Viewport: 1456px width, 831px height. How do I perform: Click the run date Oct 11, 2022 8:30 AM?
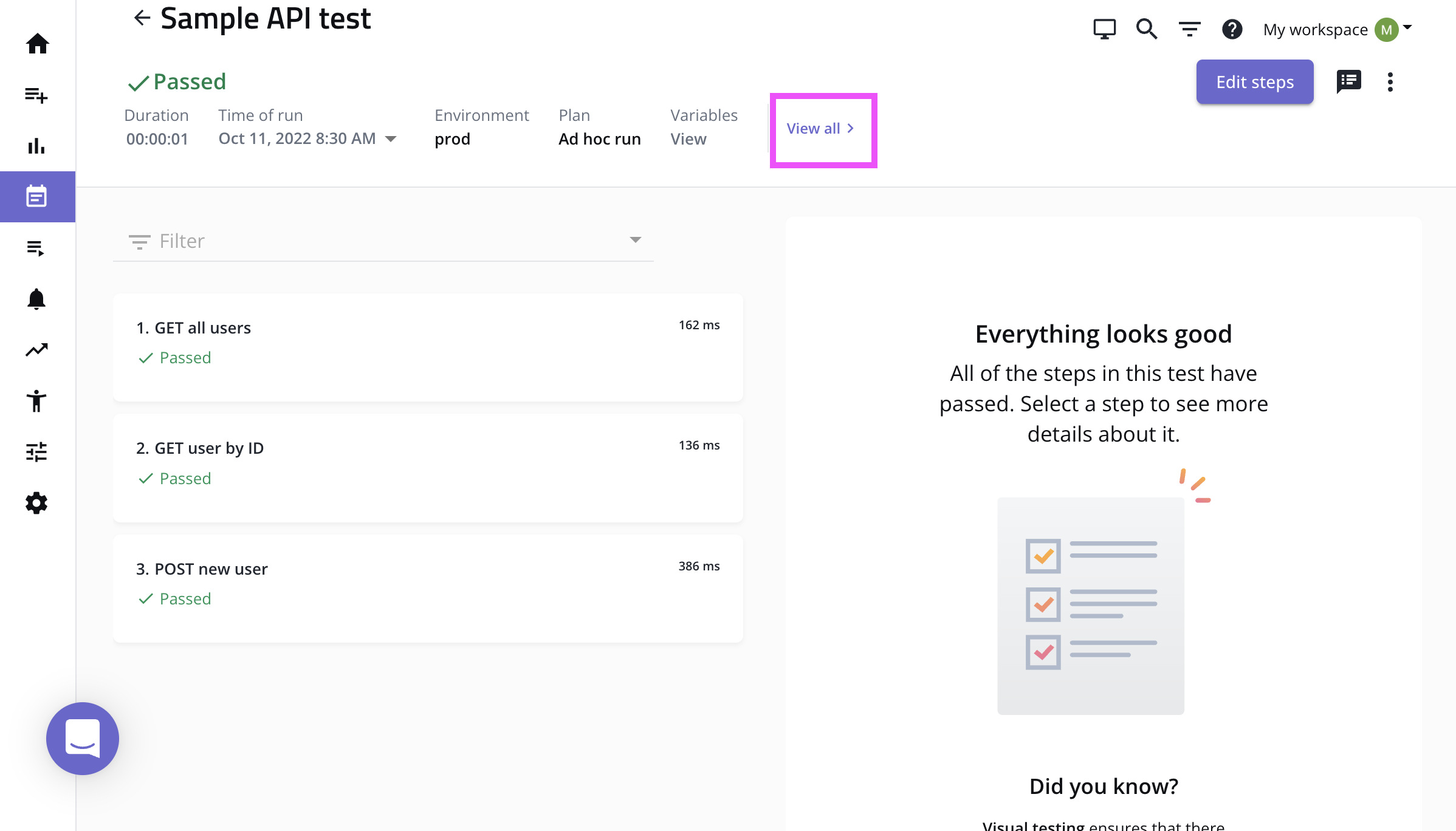(297, 138)
